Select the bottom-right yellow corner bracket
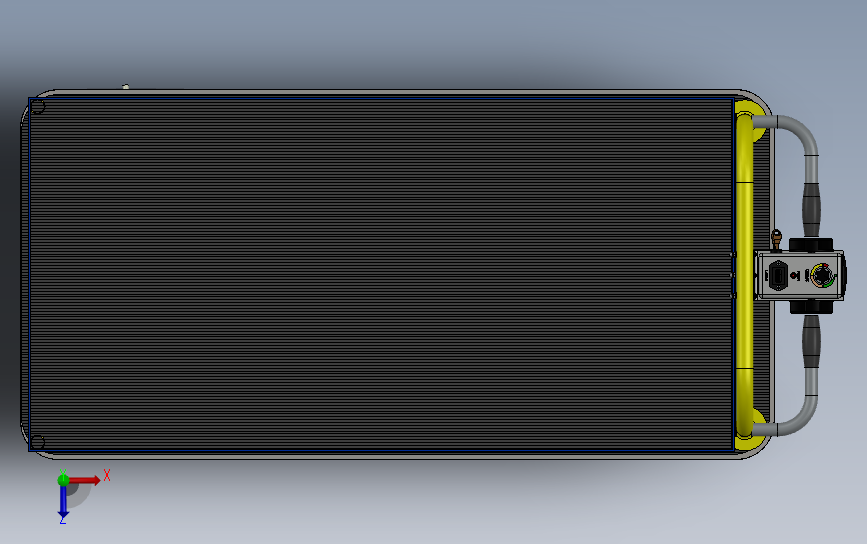 point(752,430)
